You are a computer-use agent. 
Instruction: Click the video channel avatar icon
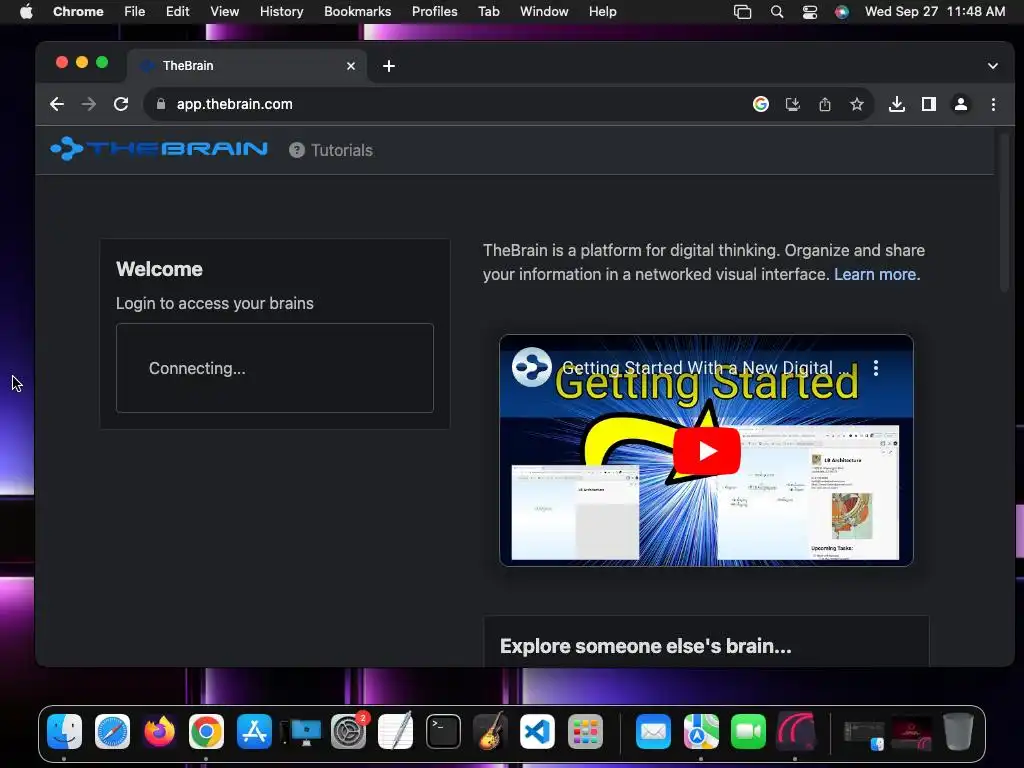tap(531, 367)
